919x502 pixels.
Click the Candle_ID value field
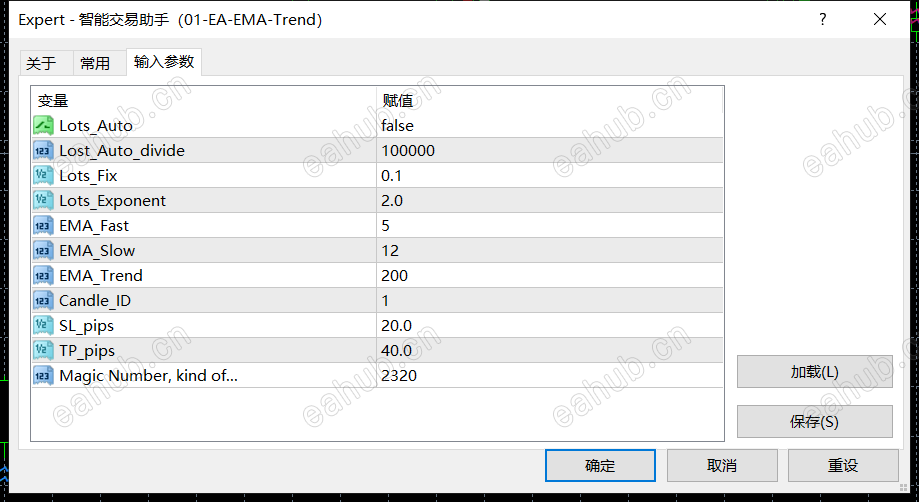click(550, 300)
